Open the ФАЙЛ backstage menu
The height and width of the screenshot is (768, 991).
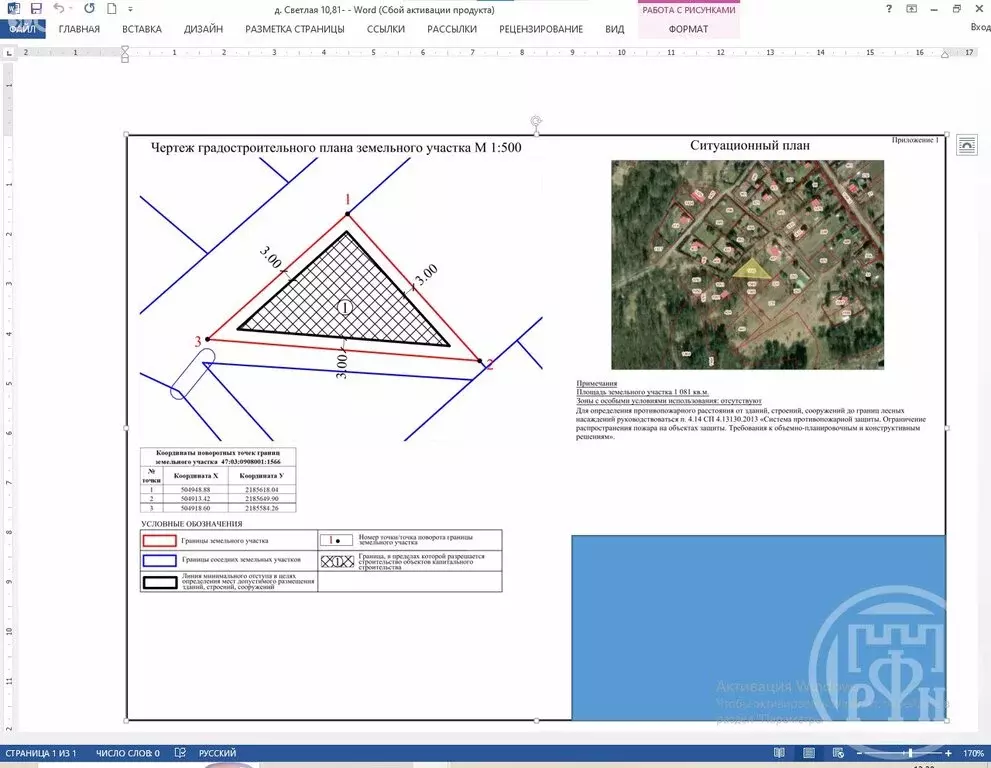[21, 29]
